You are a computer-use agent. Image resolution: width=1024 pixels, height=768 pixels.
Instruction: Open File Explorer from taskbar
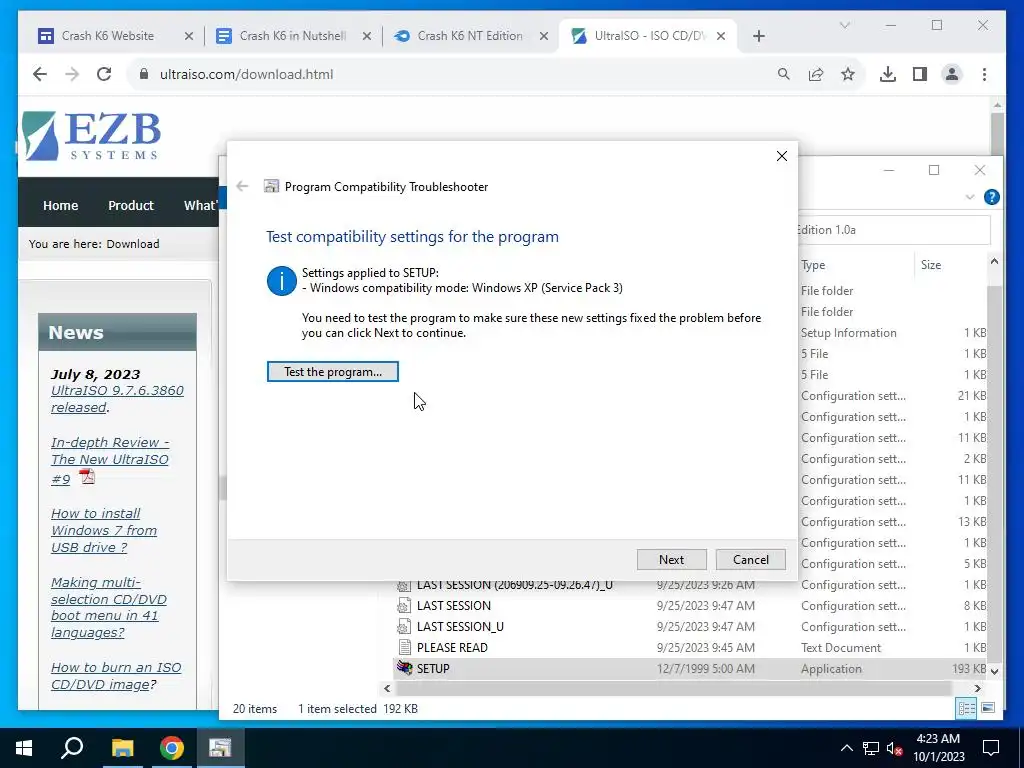coord(122,748)
